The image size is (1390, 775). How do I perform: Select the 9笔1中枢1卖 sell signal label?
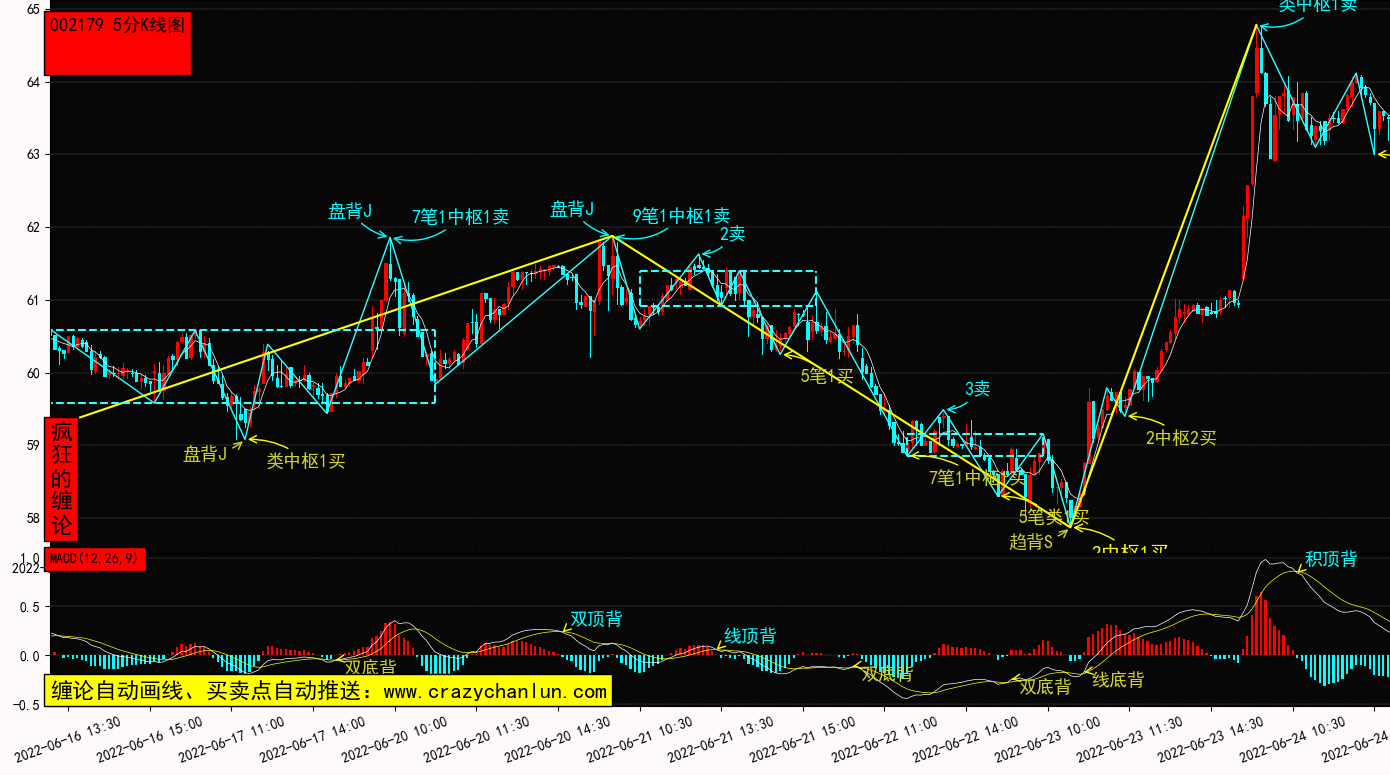pos(681,215)
